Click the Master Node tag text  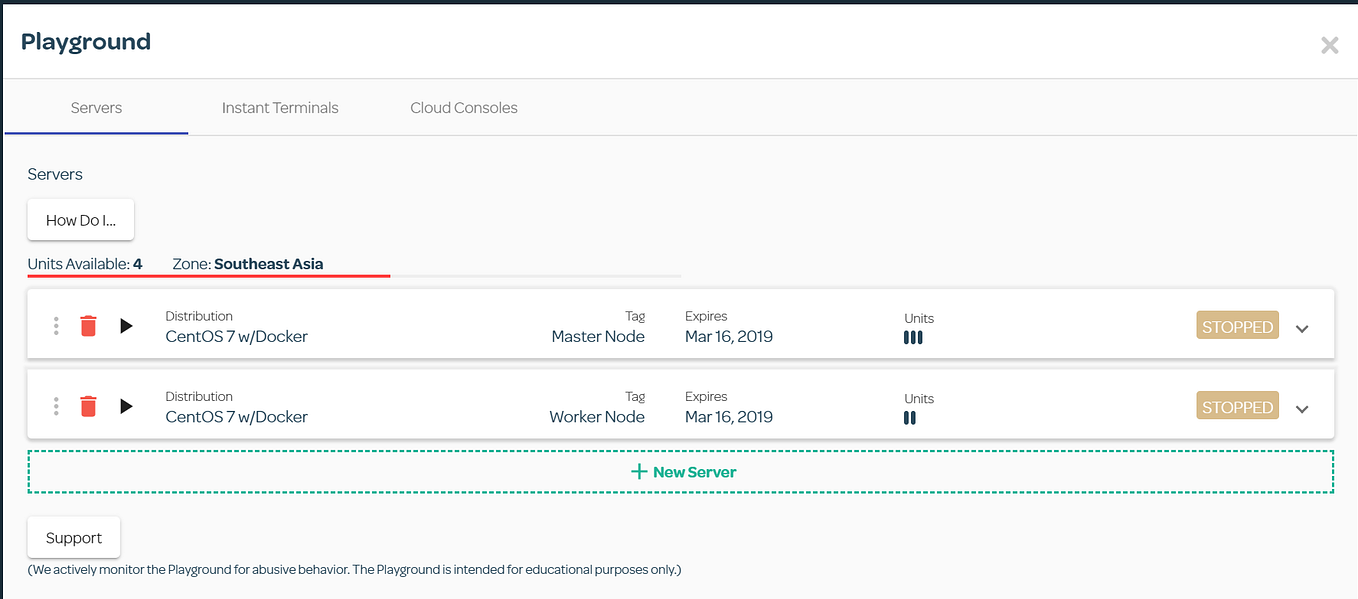point(598,337)
